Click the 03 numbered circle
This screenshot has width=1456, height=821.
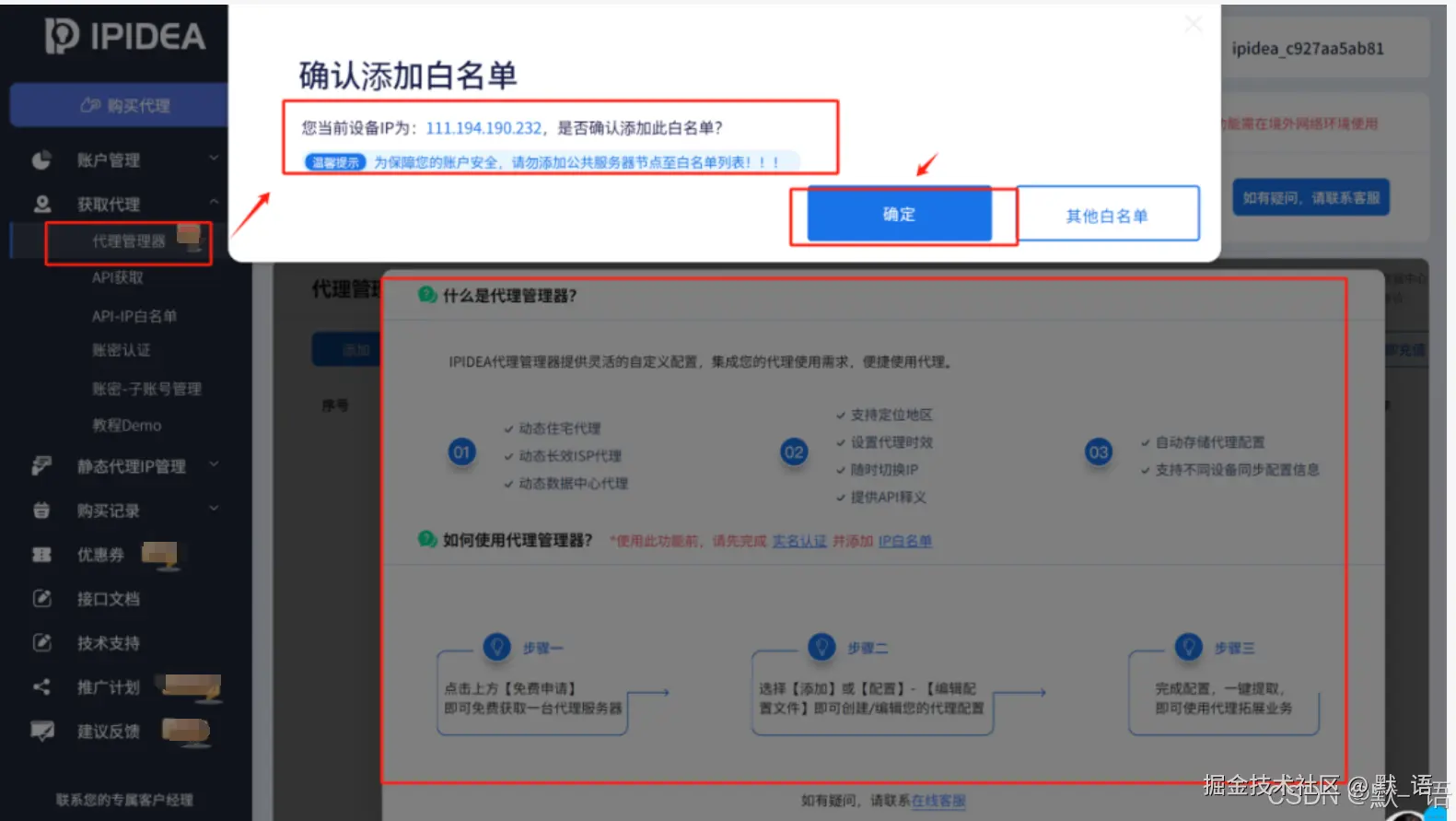[x=1099, y=452]
